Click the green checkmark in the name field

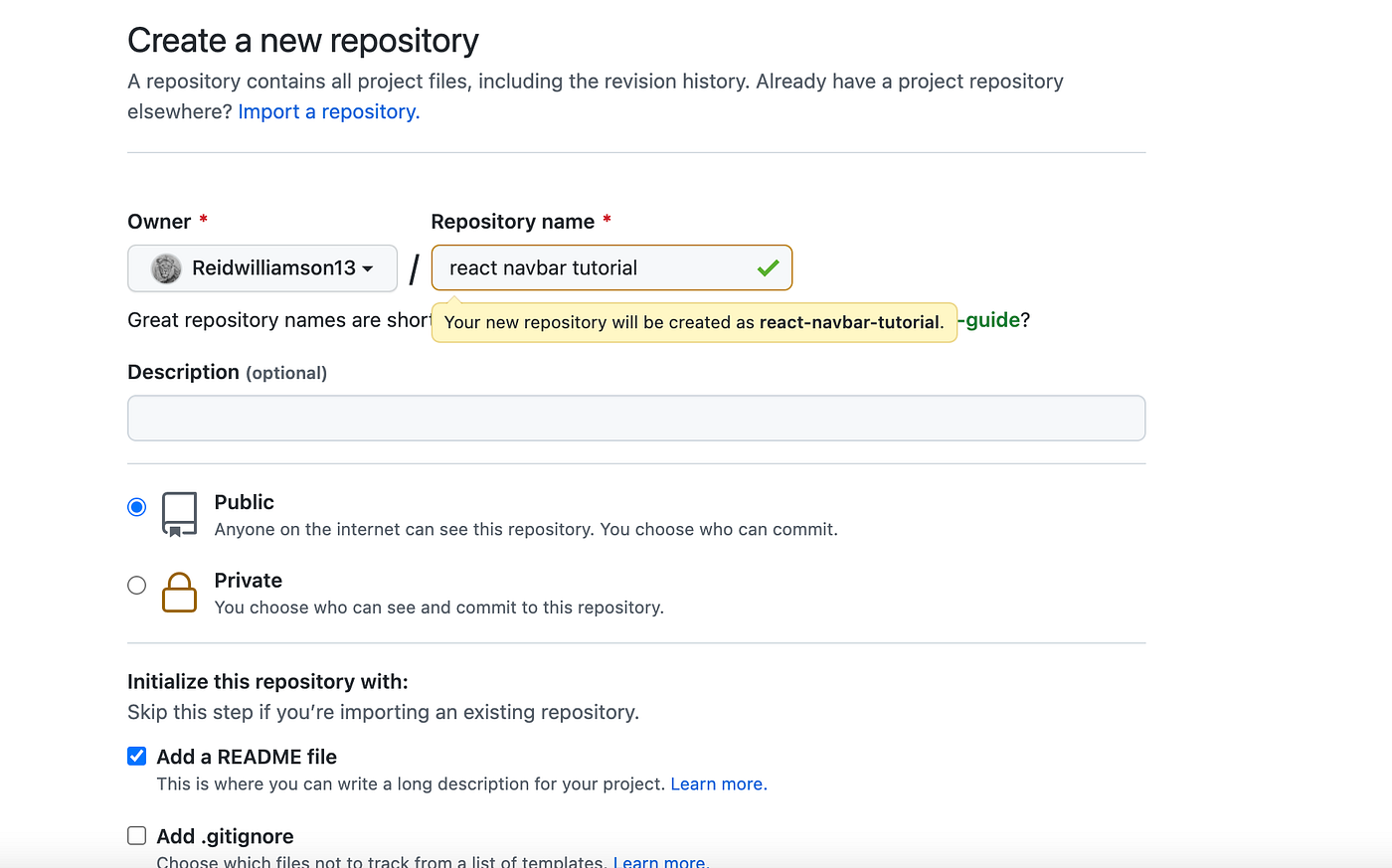click(x=768, y=268)
